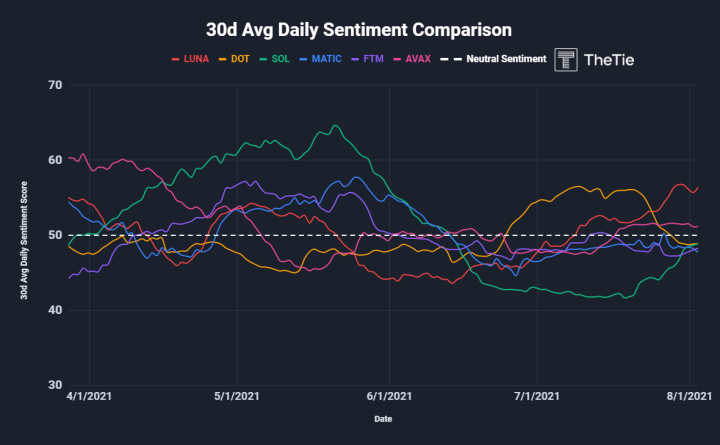Click the TheTie logo icon

[x=566, y=60]
